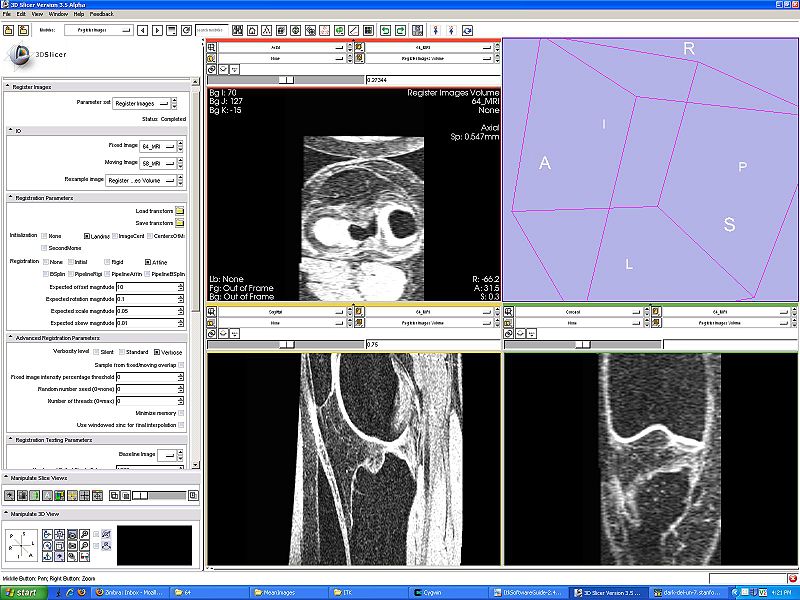Select the Rigid registration option
800x600 pixels.
[x=107, y=262]
